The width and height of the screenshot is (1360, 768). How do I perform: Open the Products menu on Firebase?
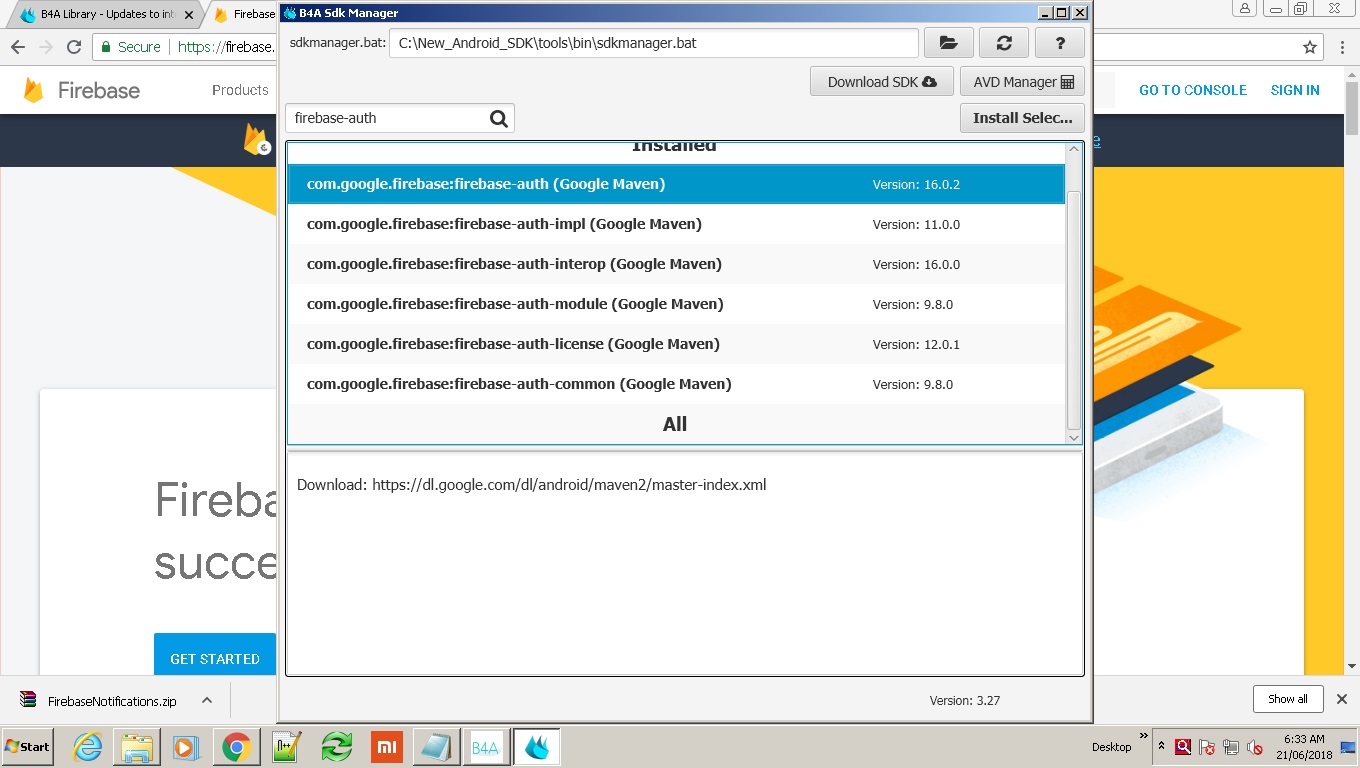click(x=240, y=90)
